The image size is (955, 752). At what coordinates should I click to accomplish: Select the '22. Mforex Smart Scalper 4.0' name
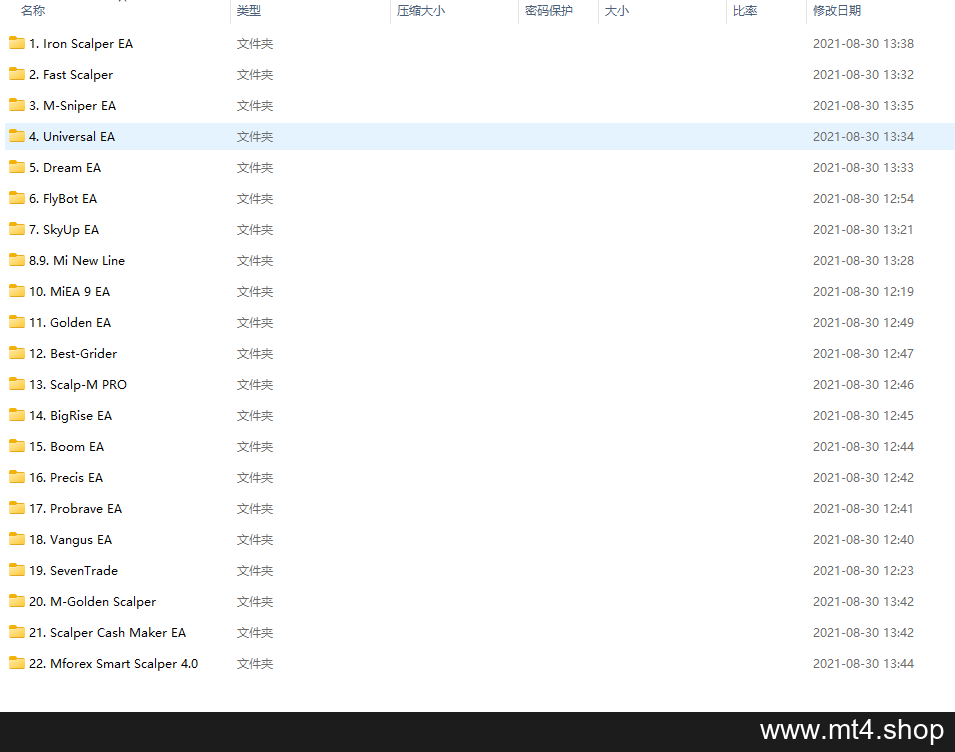coord(113,664)
